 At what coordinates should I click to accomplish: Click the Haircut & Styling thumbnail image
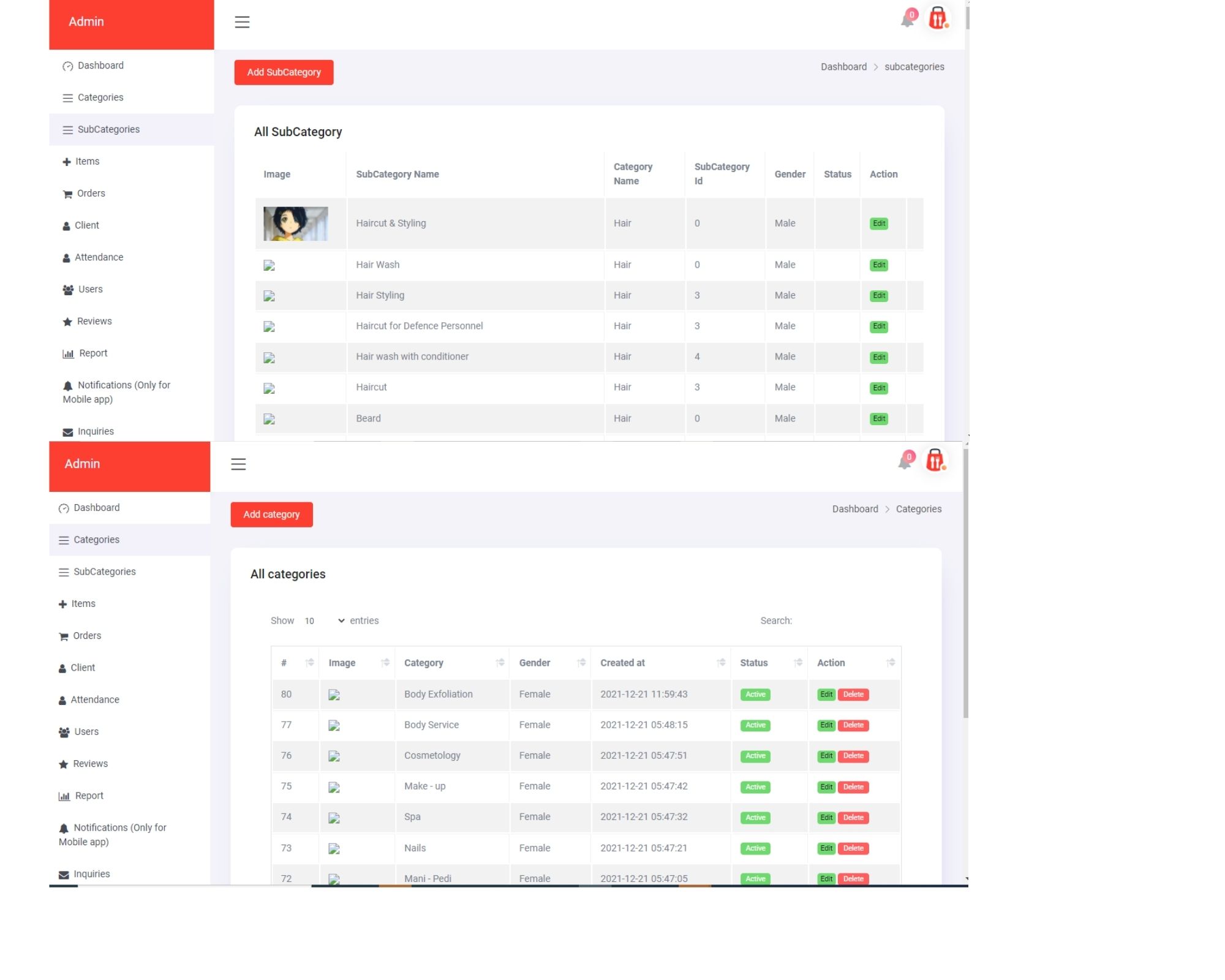point(295,224)
